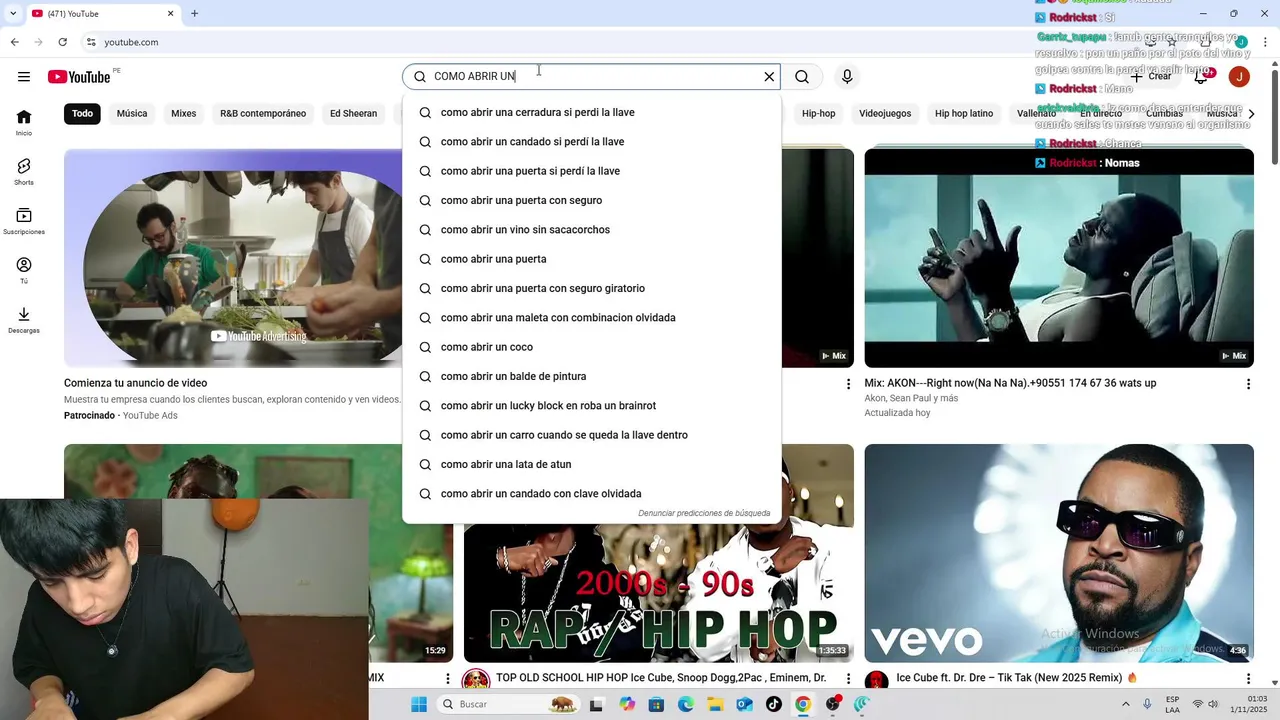1280x720 pixels.
Task: Choose suggestion 'como abrir un candado si perdí la llave'
Action: coord(592,142)
